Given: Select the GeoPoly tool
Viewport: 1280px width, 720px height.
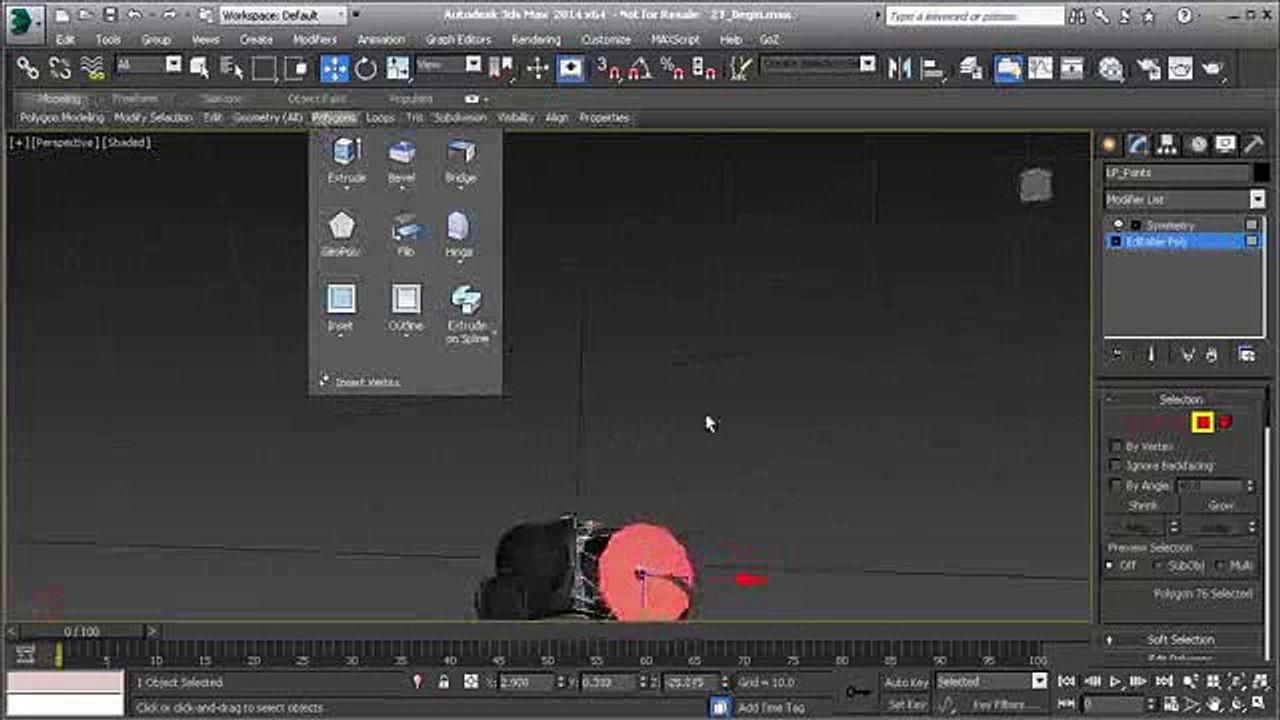Looking at the screenshot, I should [x=341, y=234].
